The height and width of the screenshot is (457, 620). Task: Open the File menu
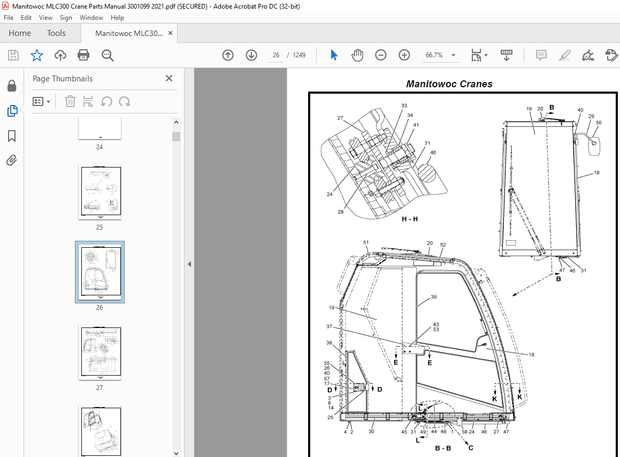(x=8, y=18)
